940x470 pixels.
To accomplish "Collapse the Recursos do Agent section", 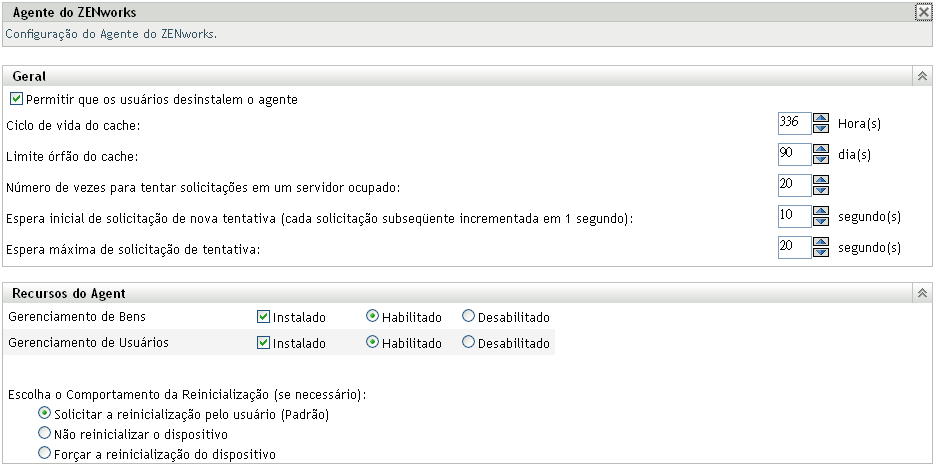I will (x=923, y=294).
